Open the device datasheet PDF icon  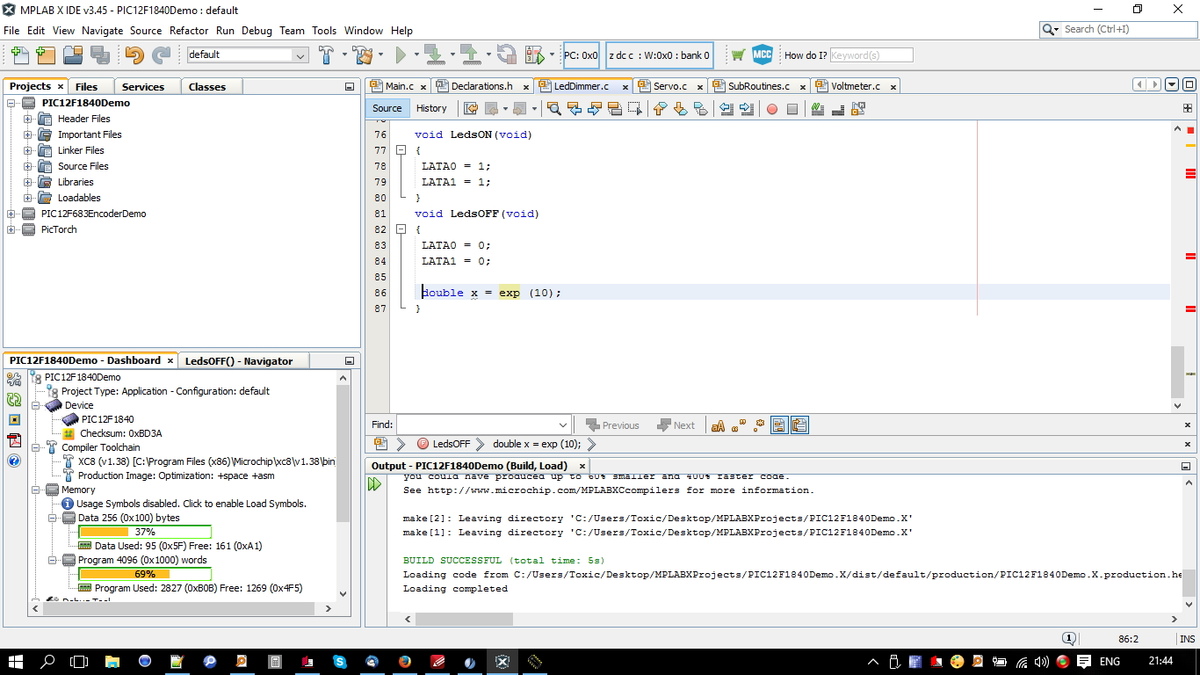(15, 439)
